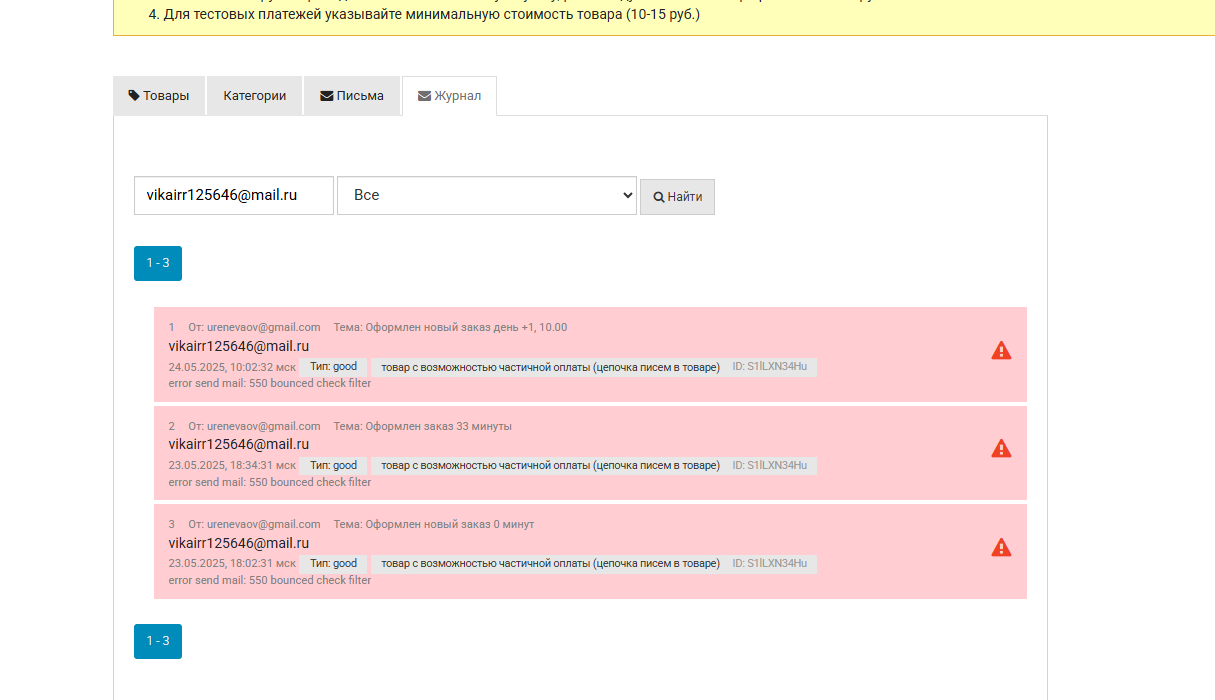The height and width of the screenshot is (700, 1215).
Task: Click recipient email in log entry 1
Action: point(239,346)
